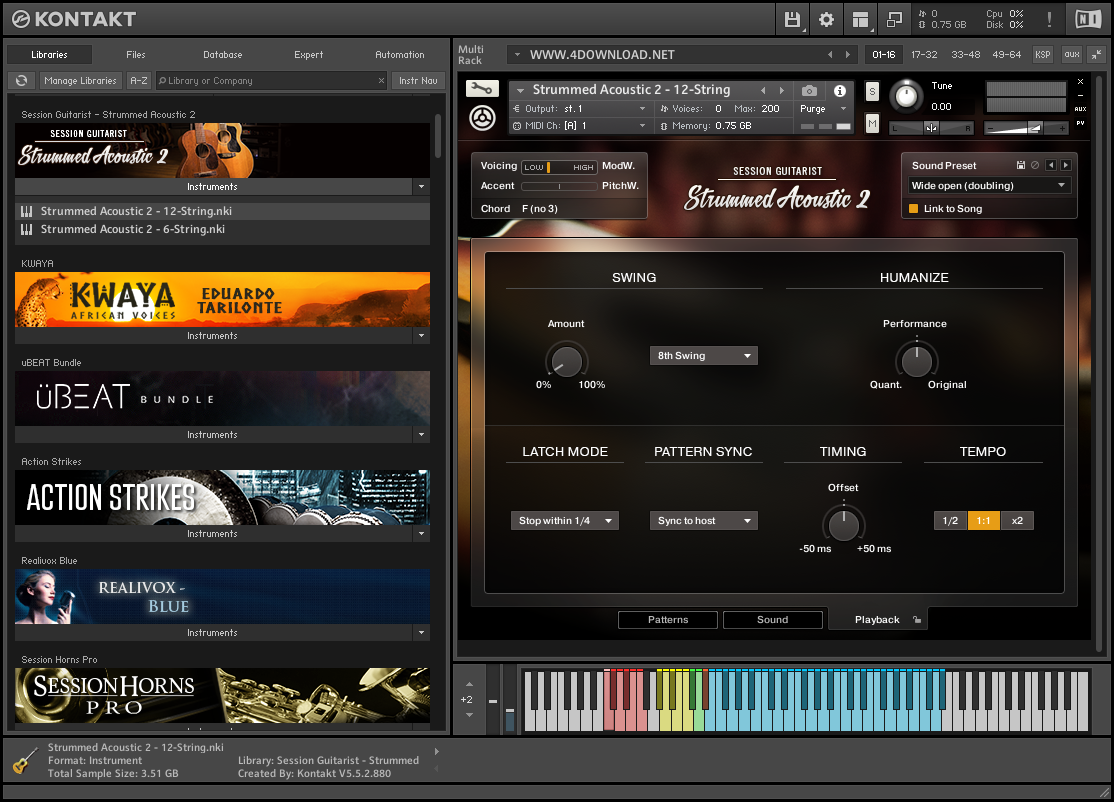The height and width of the screenshot is (802, 1114).
Task: Open the 8th Swing dropdown
Action: click(x=703, y=356)
